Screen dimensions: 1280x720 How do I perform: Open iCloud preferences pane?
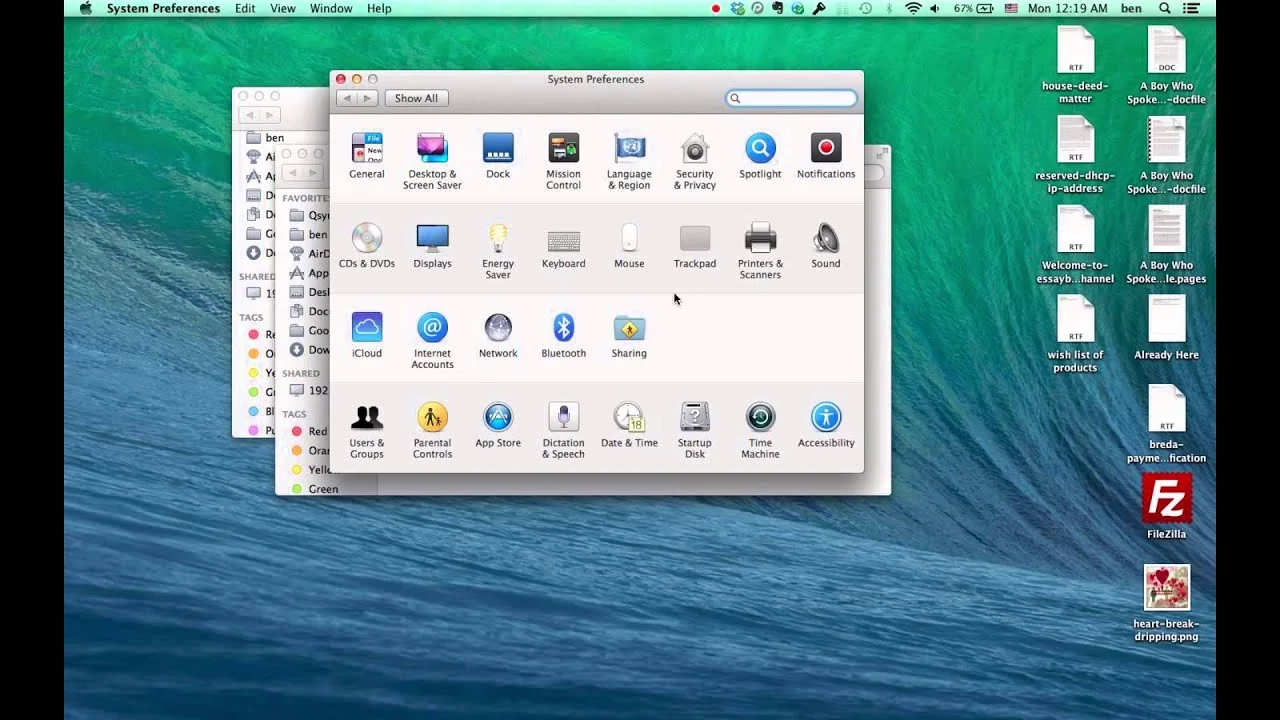(x=367, y=335)
